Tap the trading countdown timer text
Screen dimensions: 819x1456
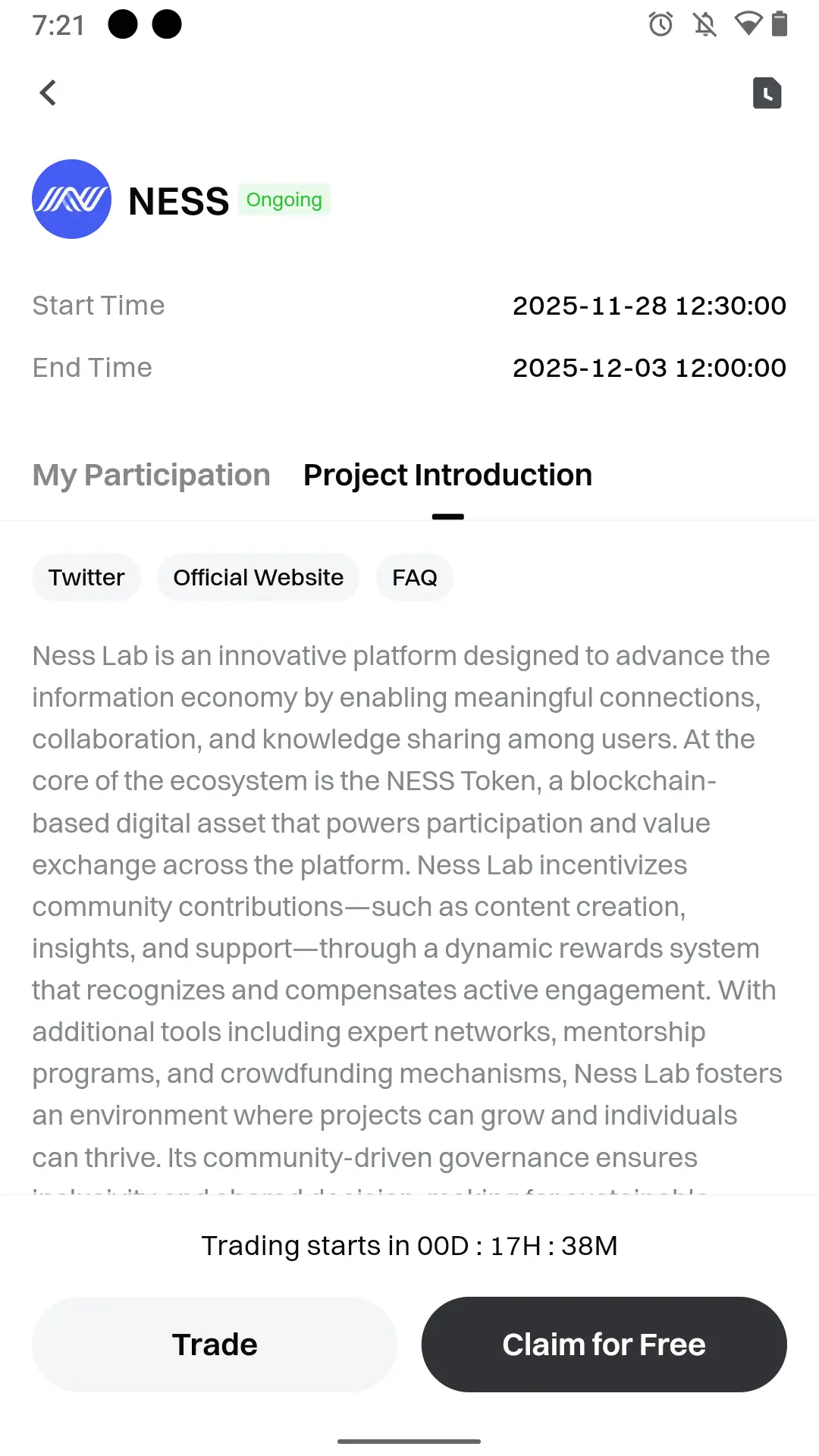[x=409, y=1246]
